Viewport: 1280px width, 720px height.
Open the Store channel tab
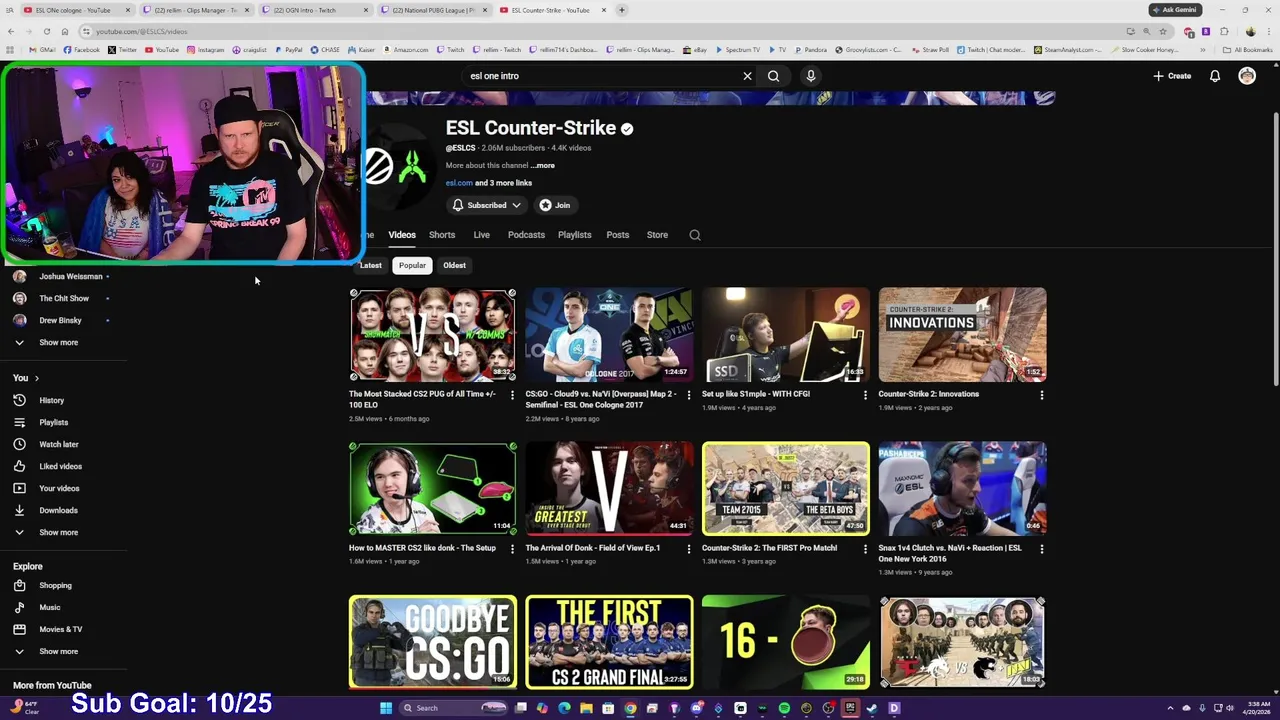657,235
